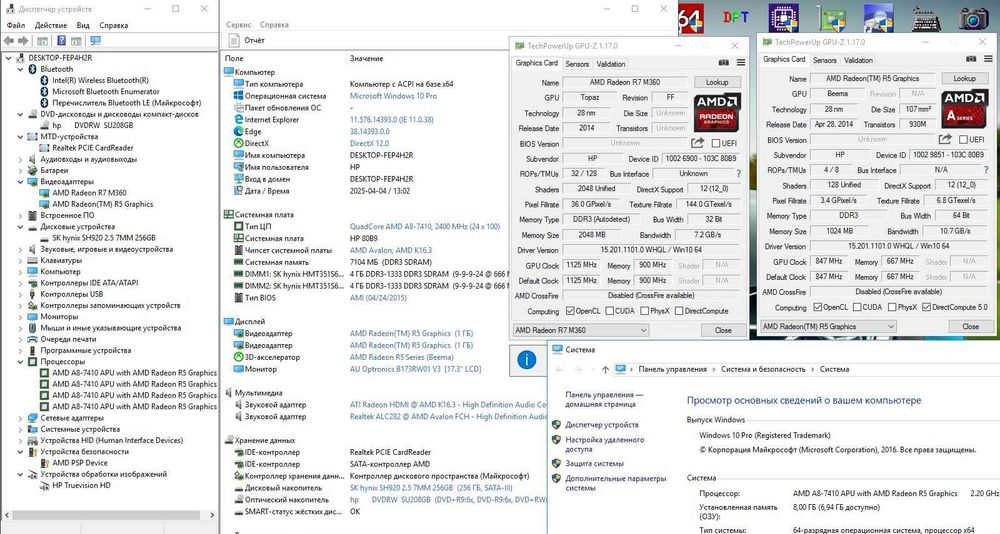Toggle UEFI checkbox in R7 M360 GPU-Z
The image size is (1000, 534).
716,144
